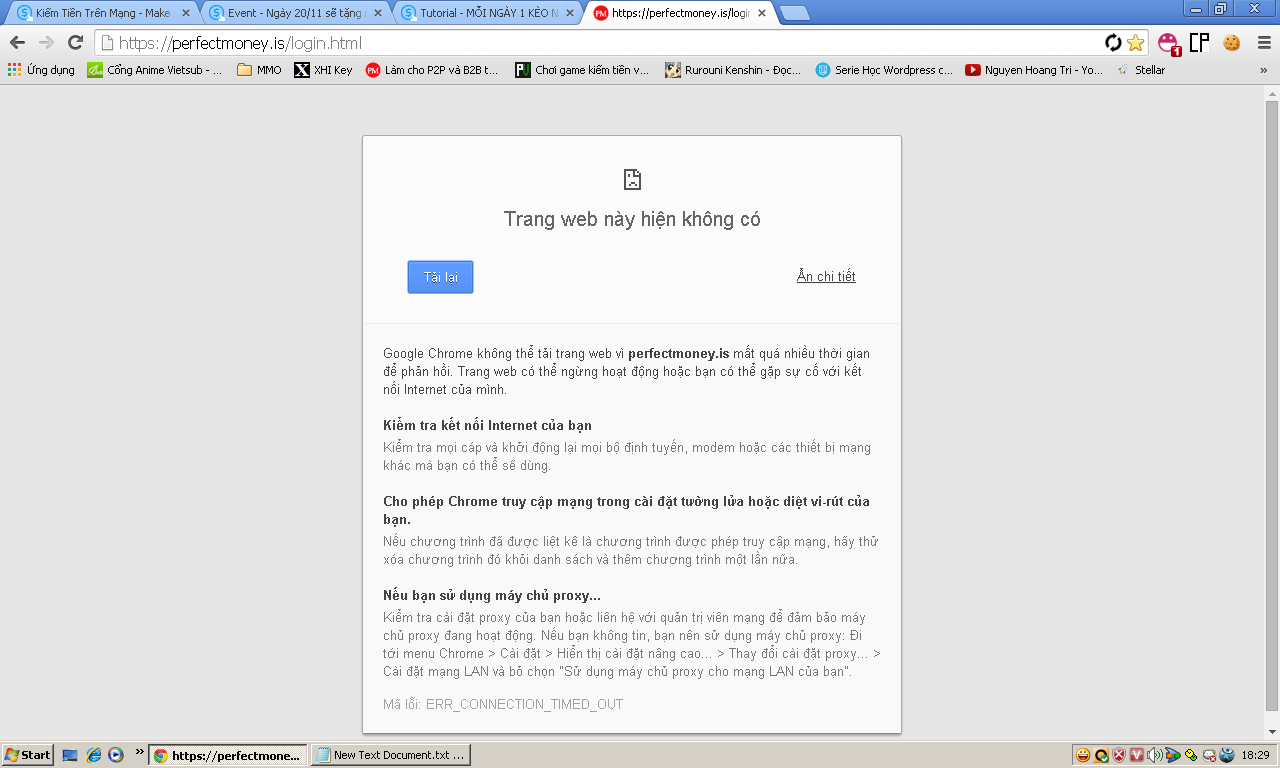
Task: Click the 18:29 system clock
Action: click(1255, 755)
